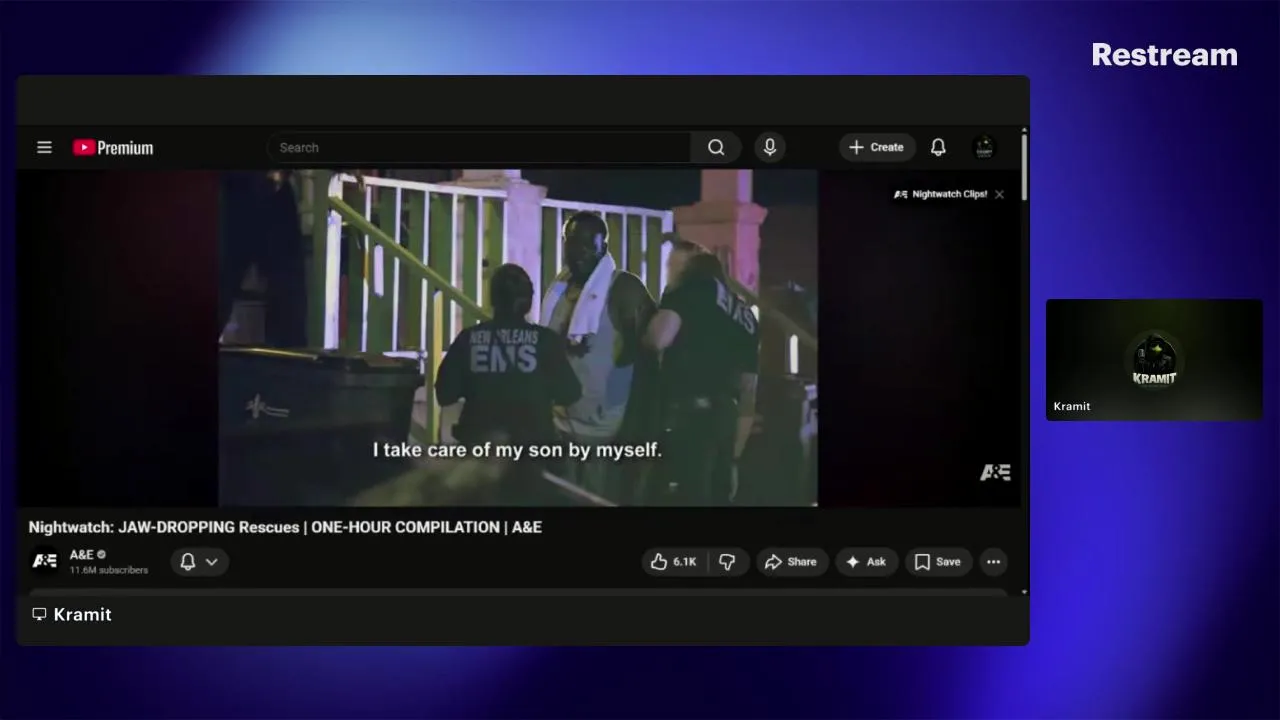Open the Ask AI button
Viewport: 1280px width, 720px height.
866,562
